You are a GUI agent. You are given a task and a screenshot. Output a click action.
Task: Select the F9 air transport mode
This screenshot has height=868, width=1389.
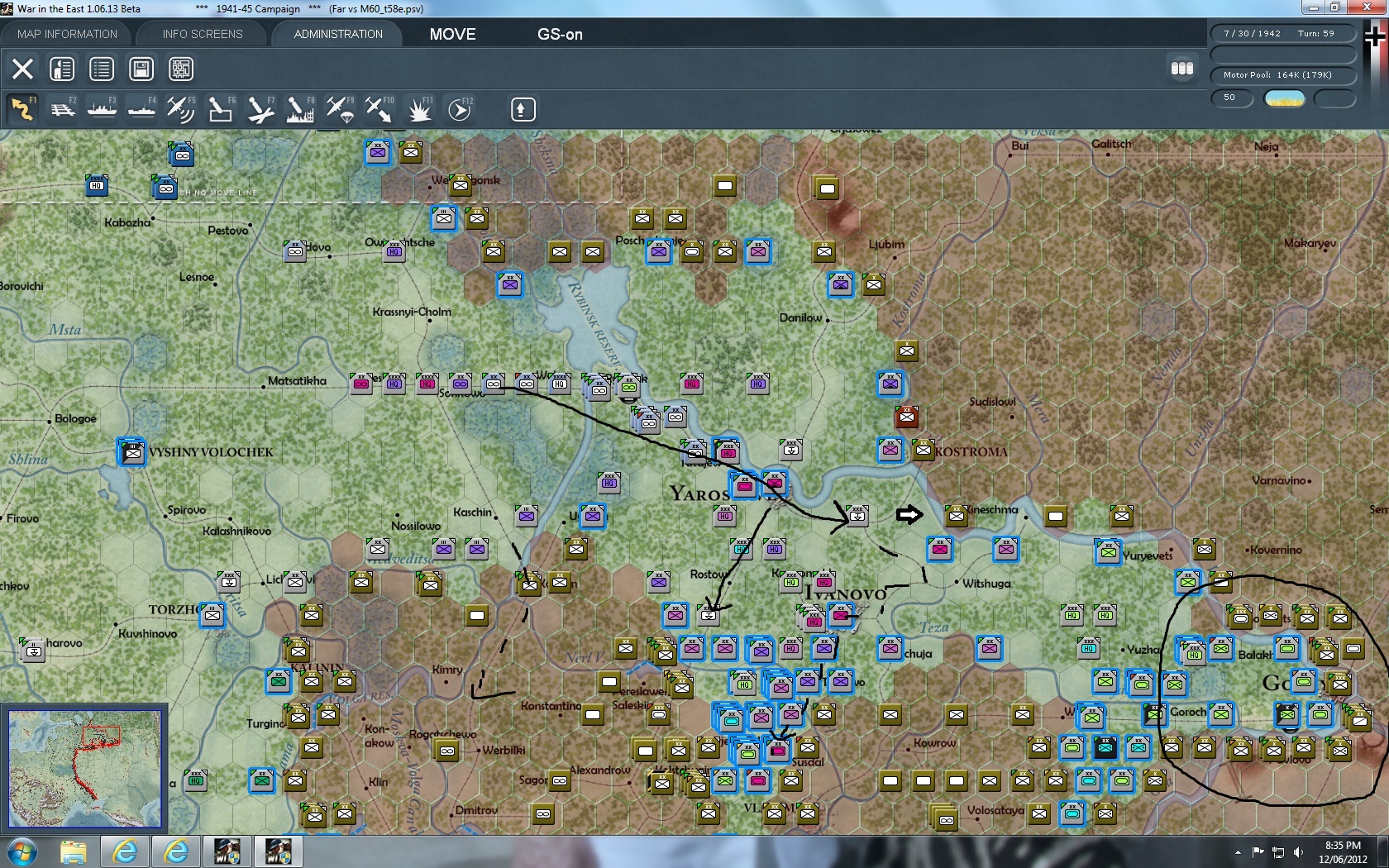[x=340, y=109]
